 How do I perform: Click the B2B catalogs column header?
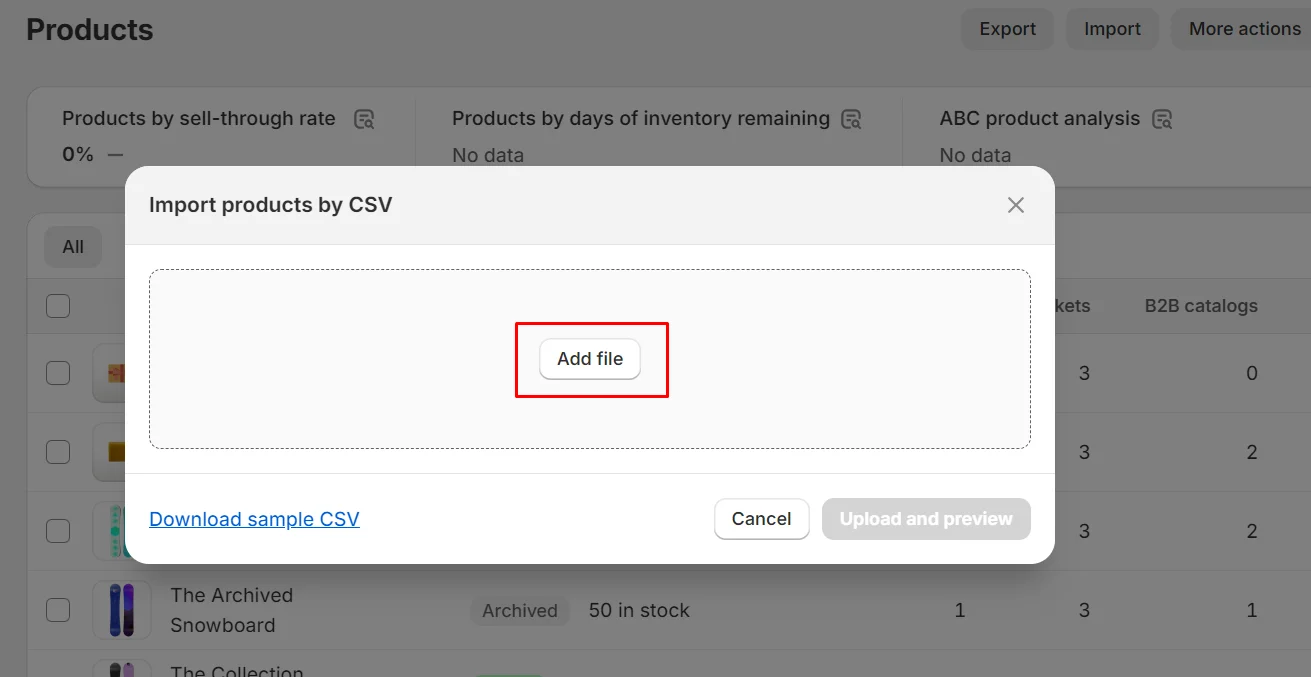tap(1200, 306)
